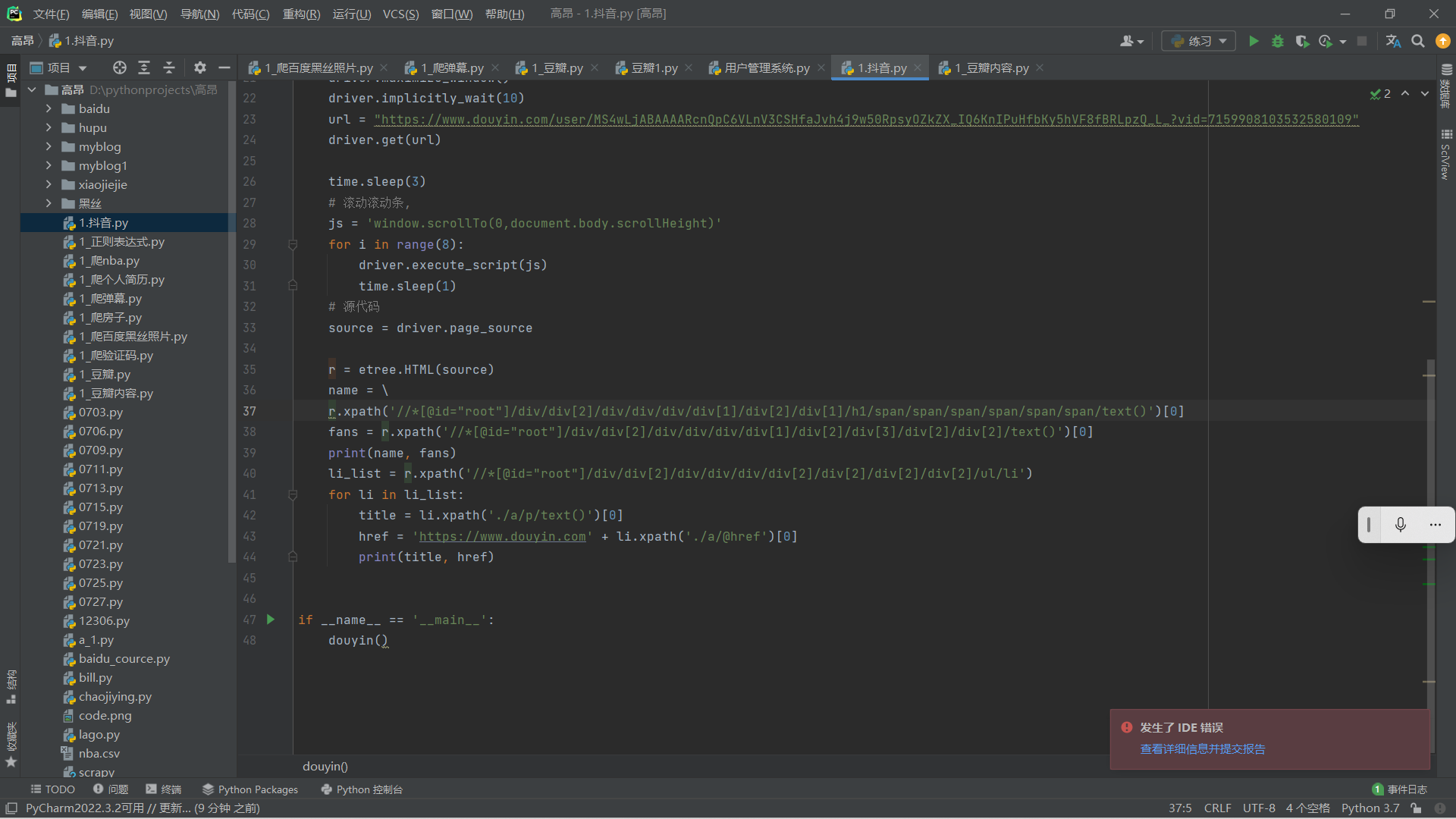The width and height of the screenshot is (1456, 819).
Task: Expand the 黑丝 folder in project tree
Action: [x=47, y=203]
